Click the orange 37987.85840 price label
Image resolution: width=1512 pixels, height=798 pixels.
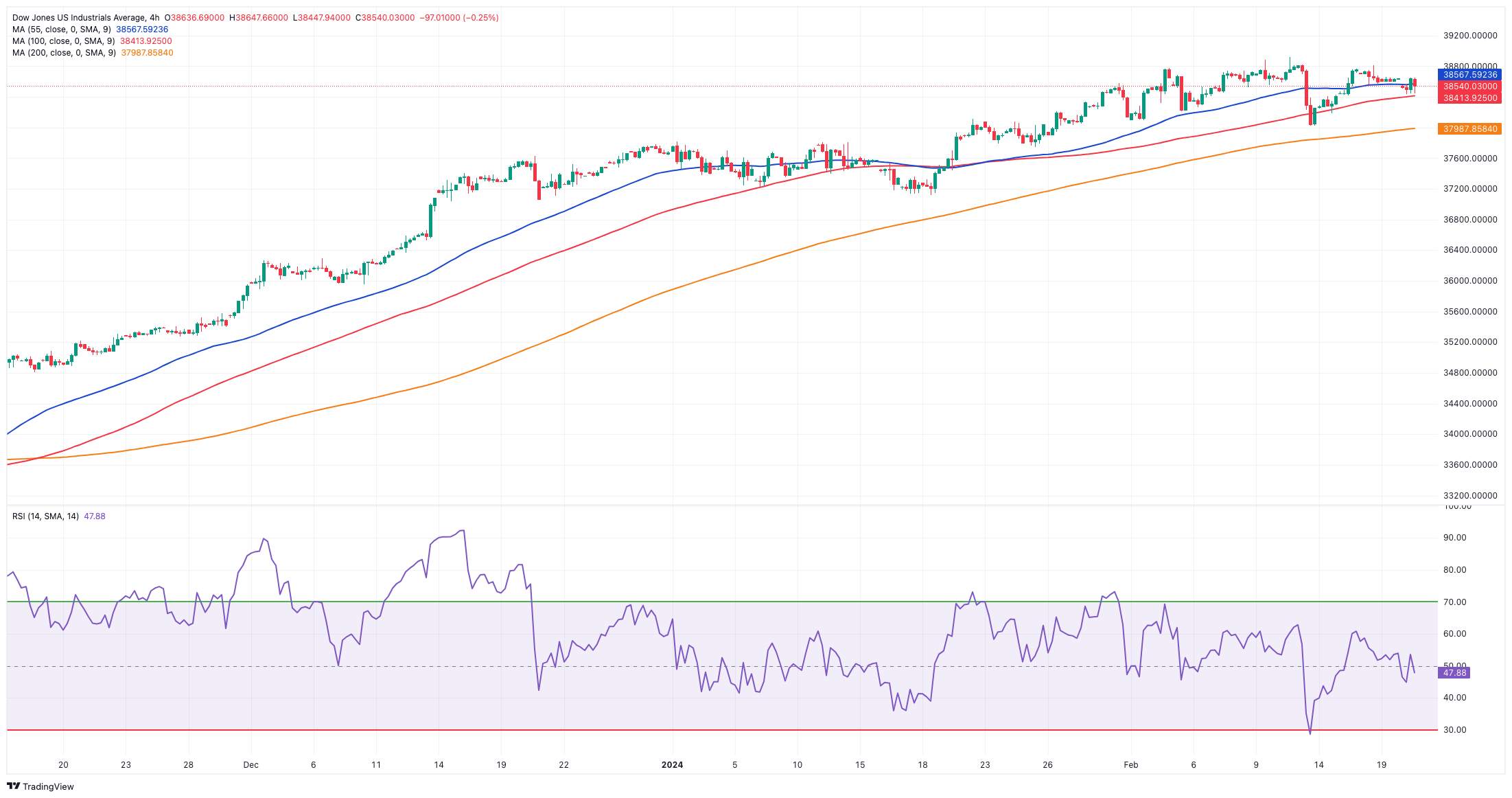pos(1469,129)
